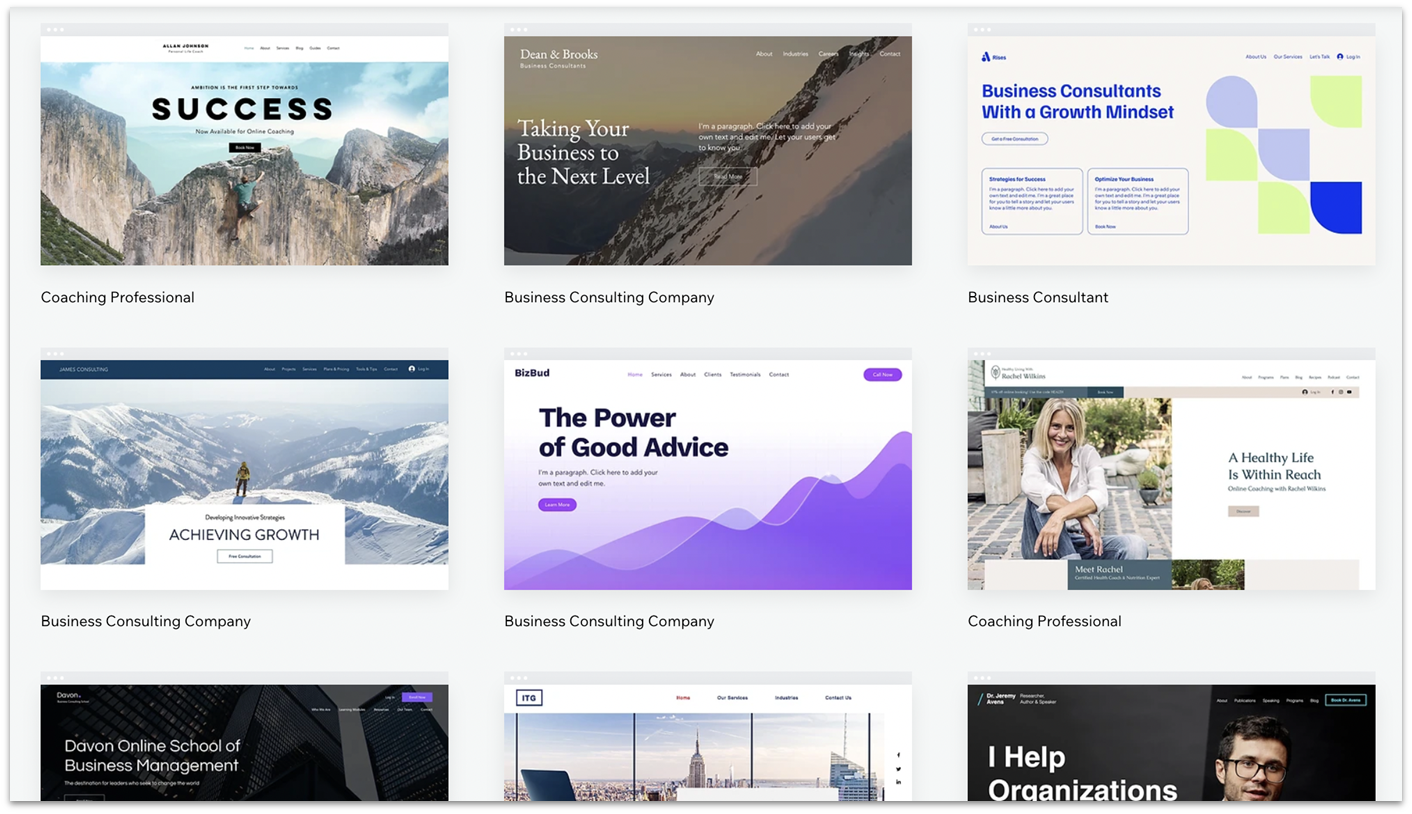Click the Rises logo icon
1412x814 pixels.
tap(986, 57)
